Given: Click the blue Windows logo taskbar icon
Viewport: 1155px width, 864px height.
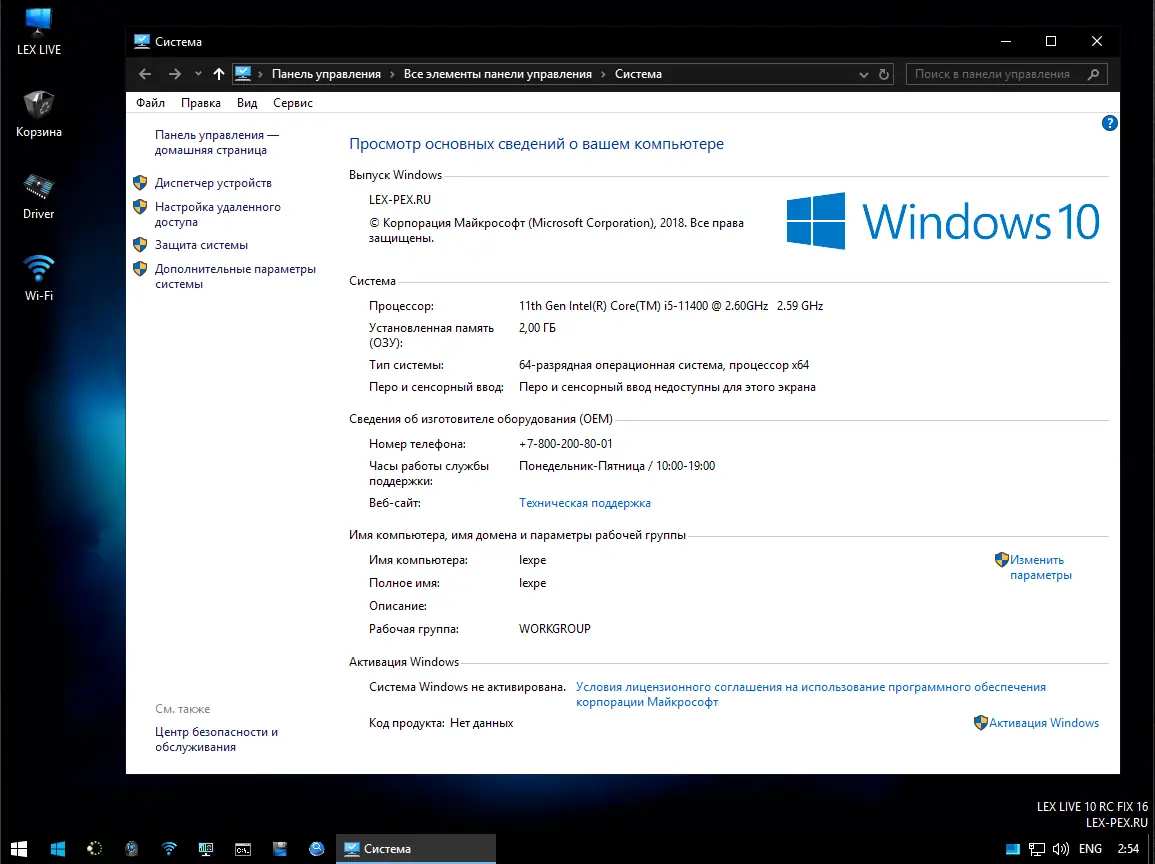Looking at the screenshot, I should point(57,849).
